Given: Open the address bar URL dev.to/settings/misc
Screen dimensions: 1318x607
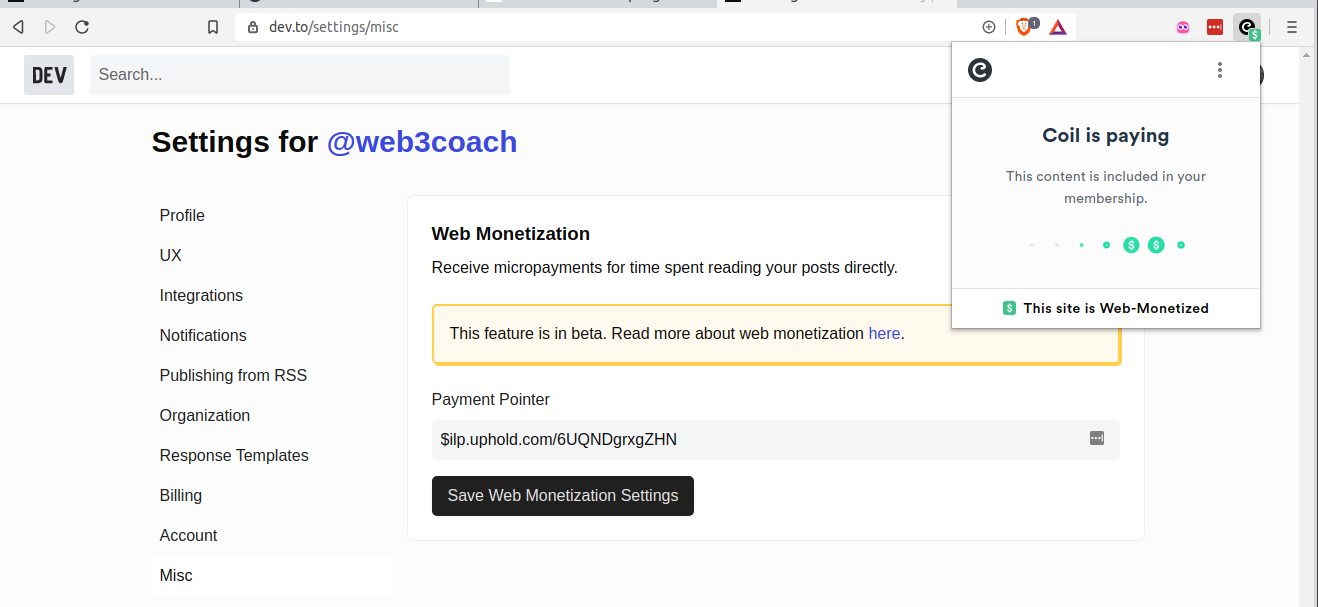Looking at the screenshot, I should [x=334, y=27].
